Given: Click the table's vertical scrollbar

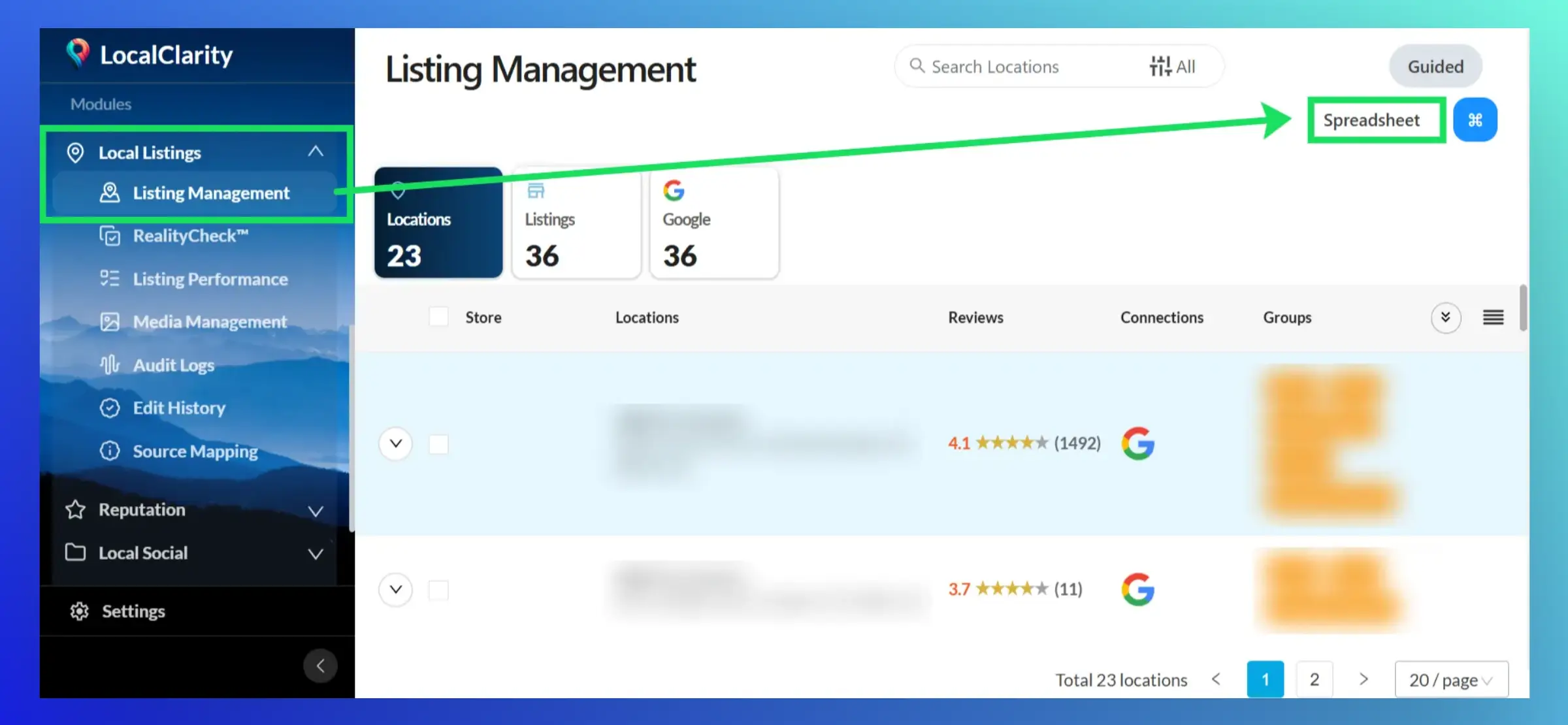Looking at the screenshot, I should [x=1523, y=308].
